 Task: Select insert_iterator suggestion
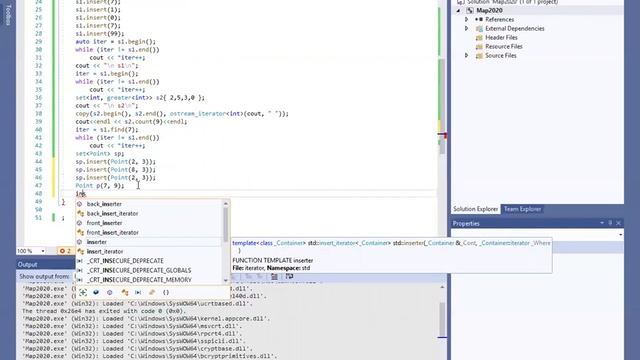(x=105, y=251)
